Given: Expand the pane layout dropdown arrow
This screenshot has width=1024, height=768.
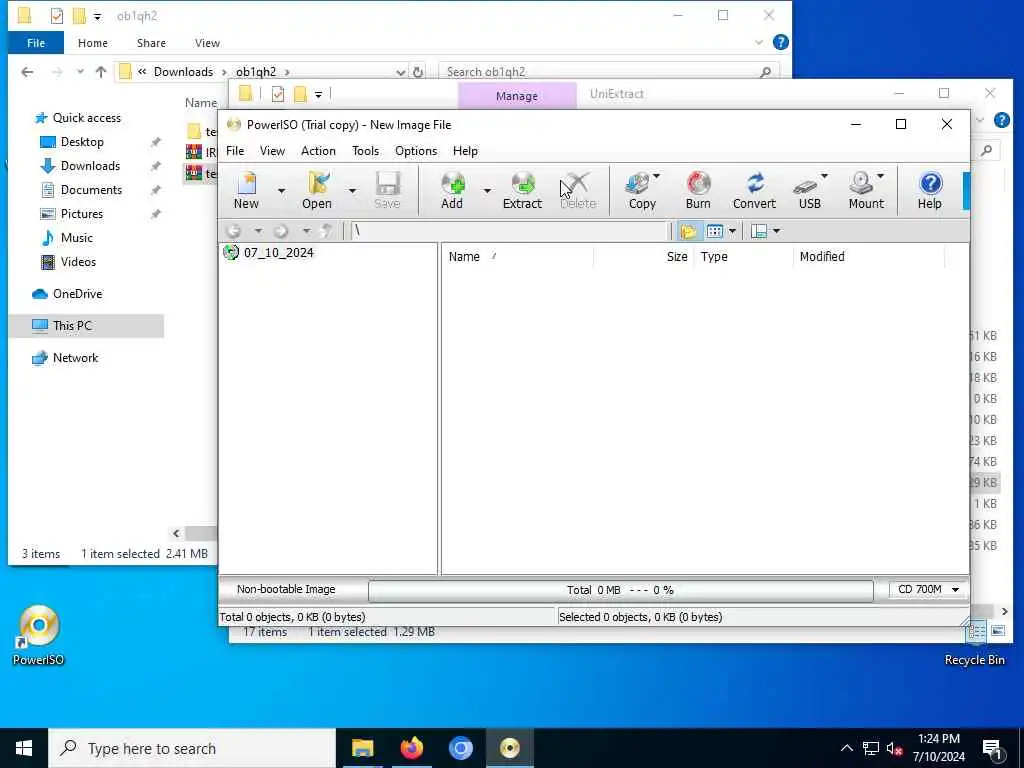Looking at the screenshot, I should point(776,231).
